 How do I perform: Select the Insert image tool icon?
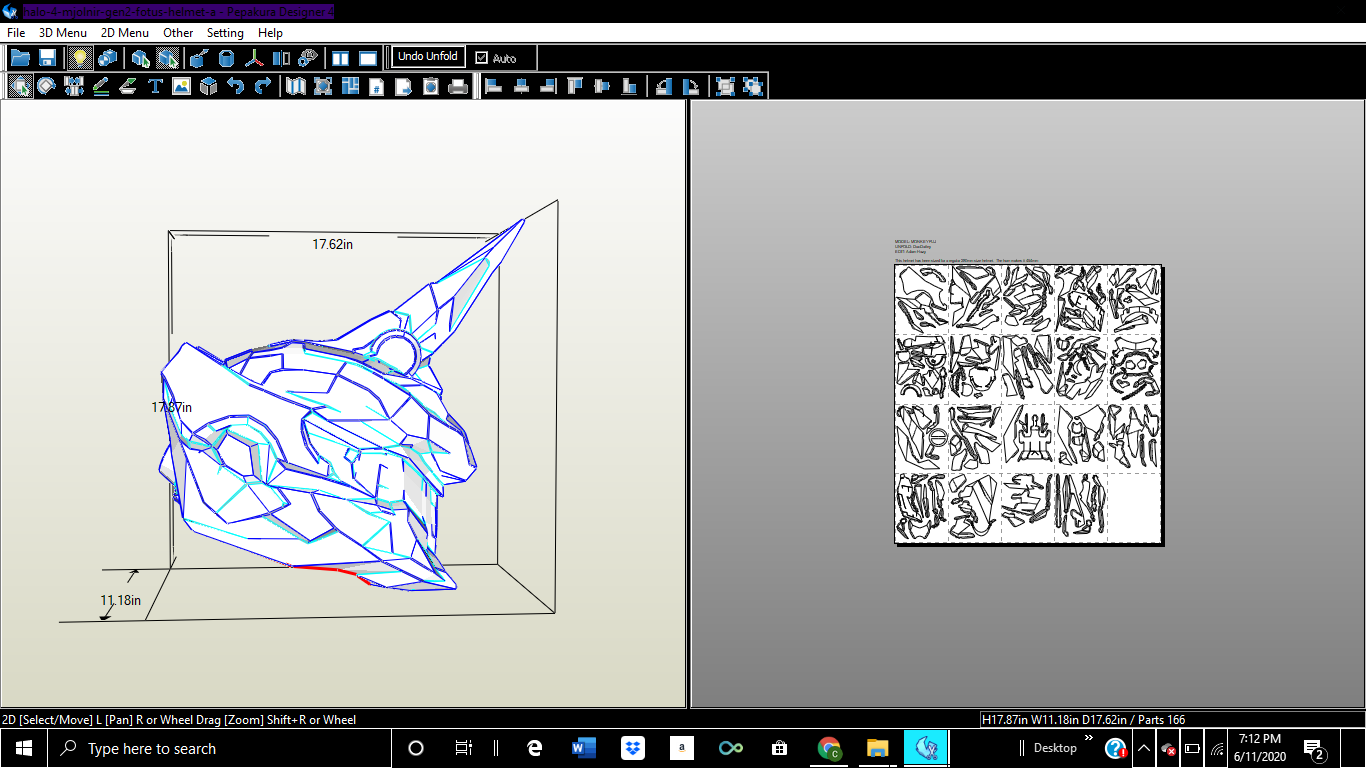click(182, 86)
